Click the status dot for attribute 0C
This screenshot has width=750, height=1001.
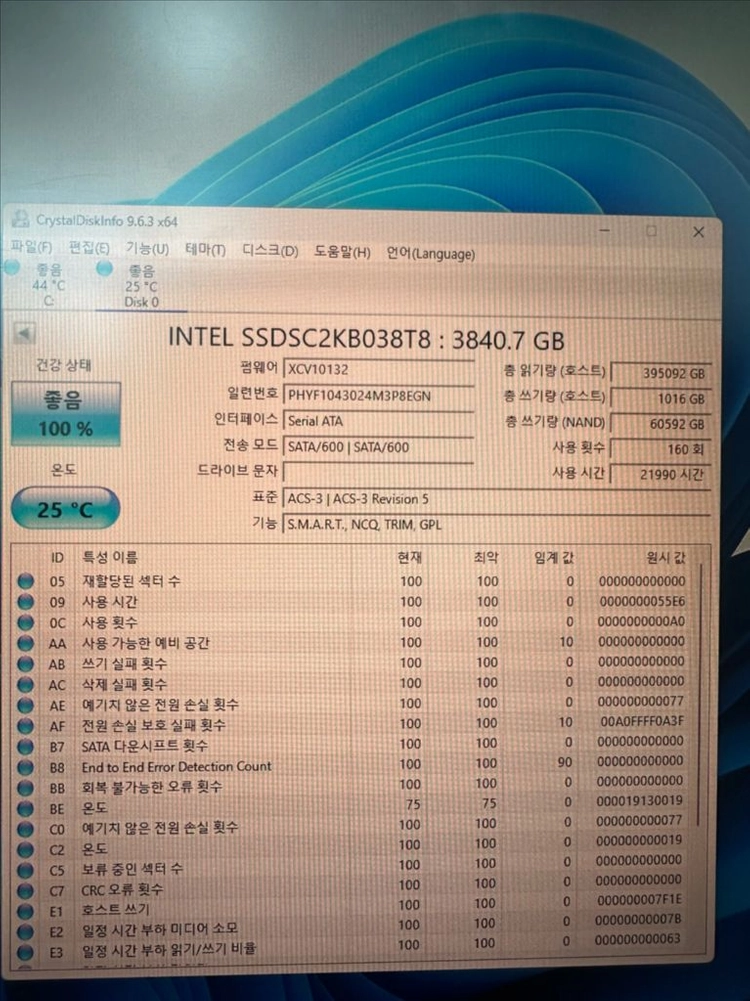26,622
